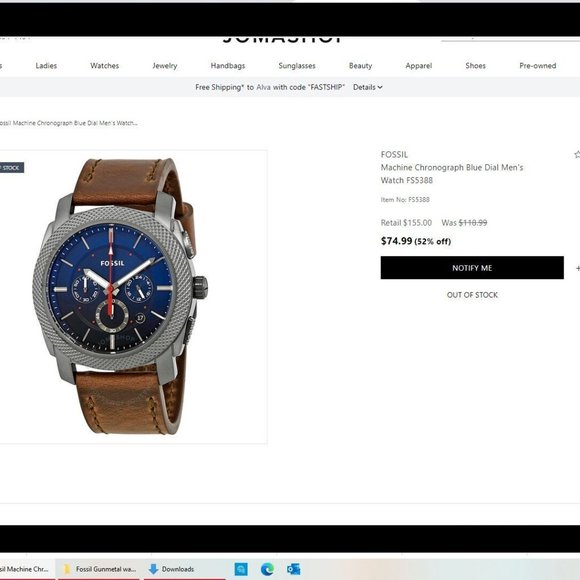580x580 pixels.
Task: Open the Pre-owned category
Action: click(x=537, y=65)
